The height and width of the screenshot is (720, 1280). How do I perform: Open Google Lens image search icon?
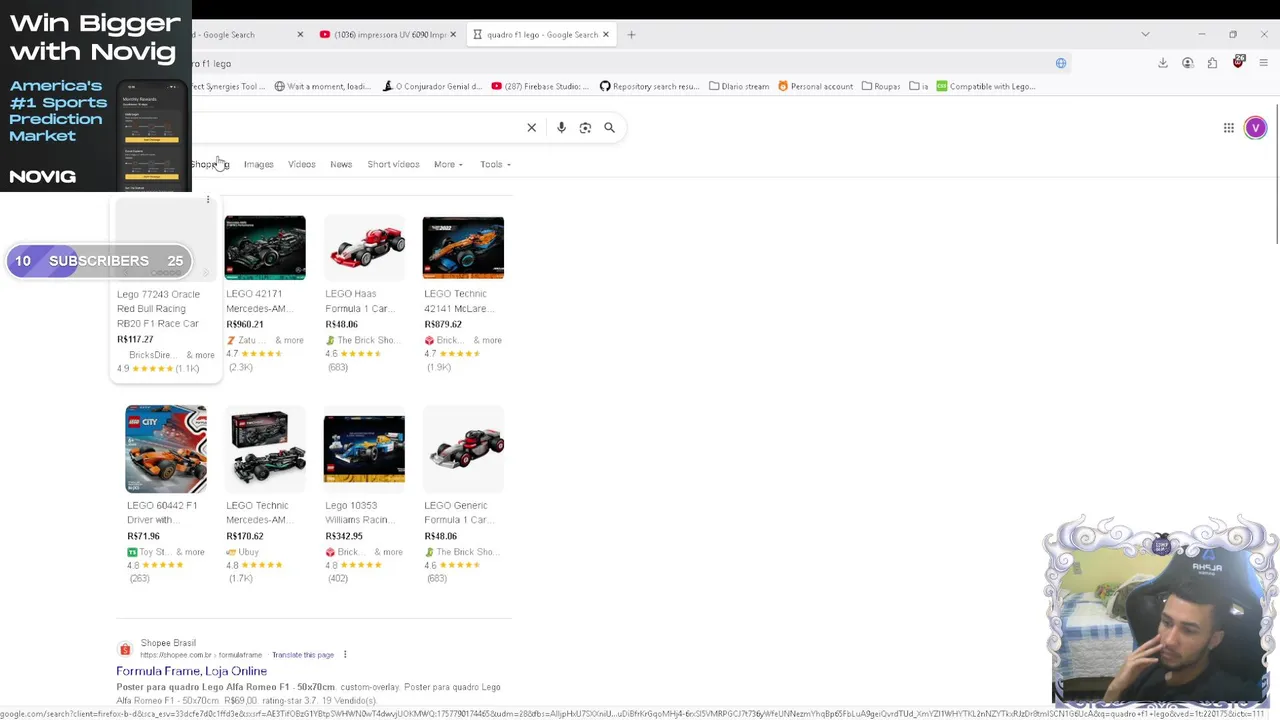(x=585, y=127)
